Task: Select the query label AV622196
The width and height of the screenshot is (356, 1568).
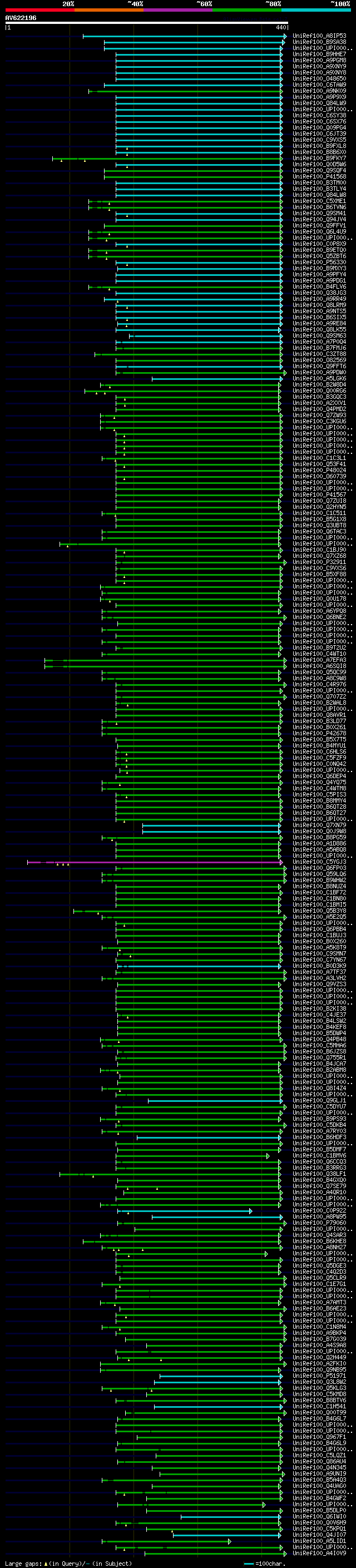Action: pyautogui.click(x=21, y=18)
